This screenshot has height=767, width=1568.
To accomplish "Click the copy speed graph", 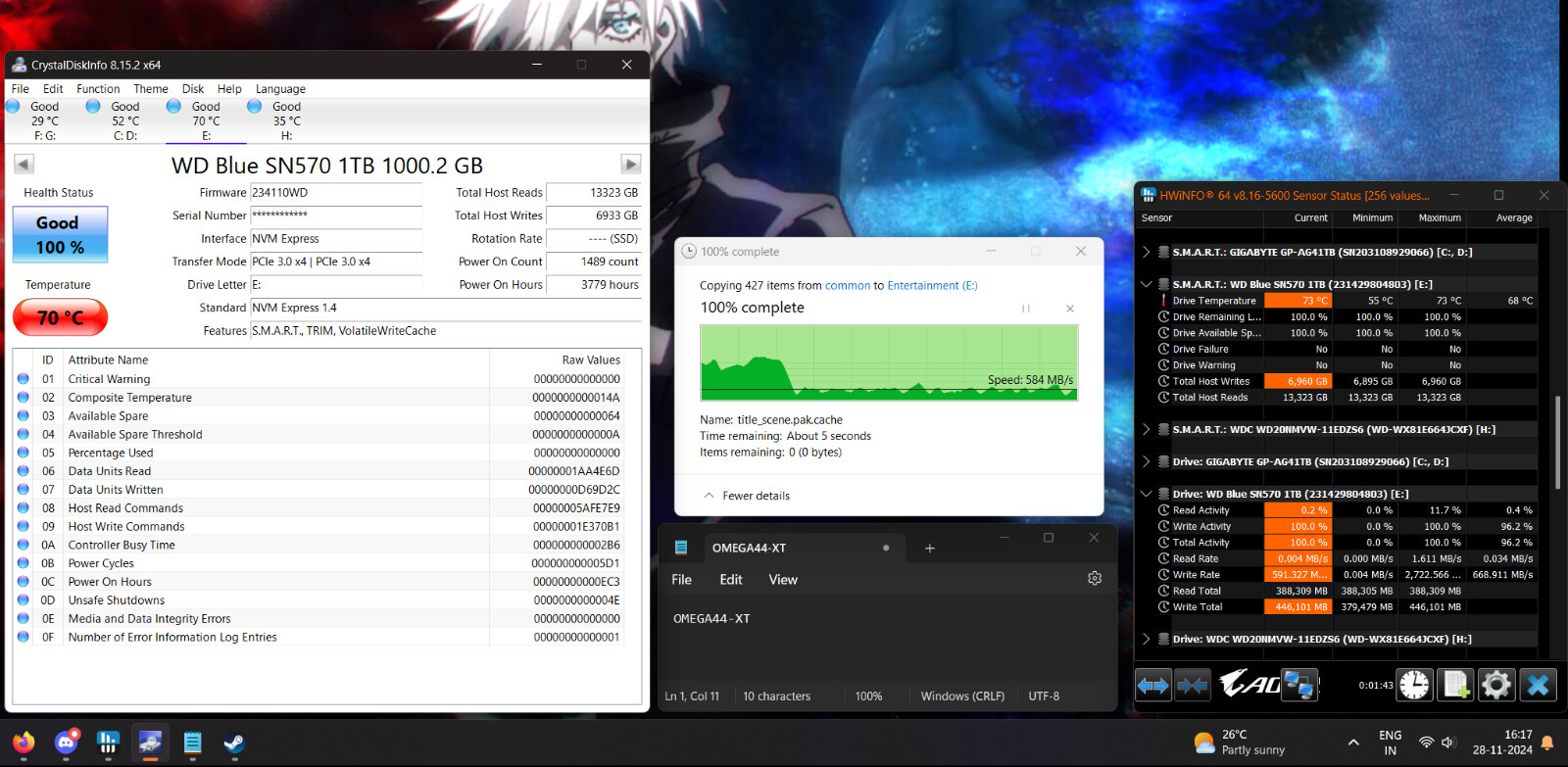I will [x=889, y=362].
